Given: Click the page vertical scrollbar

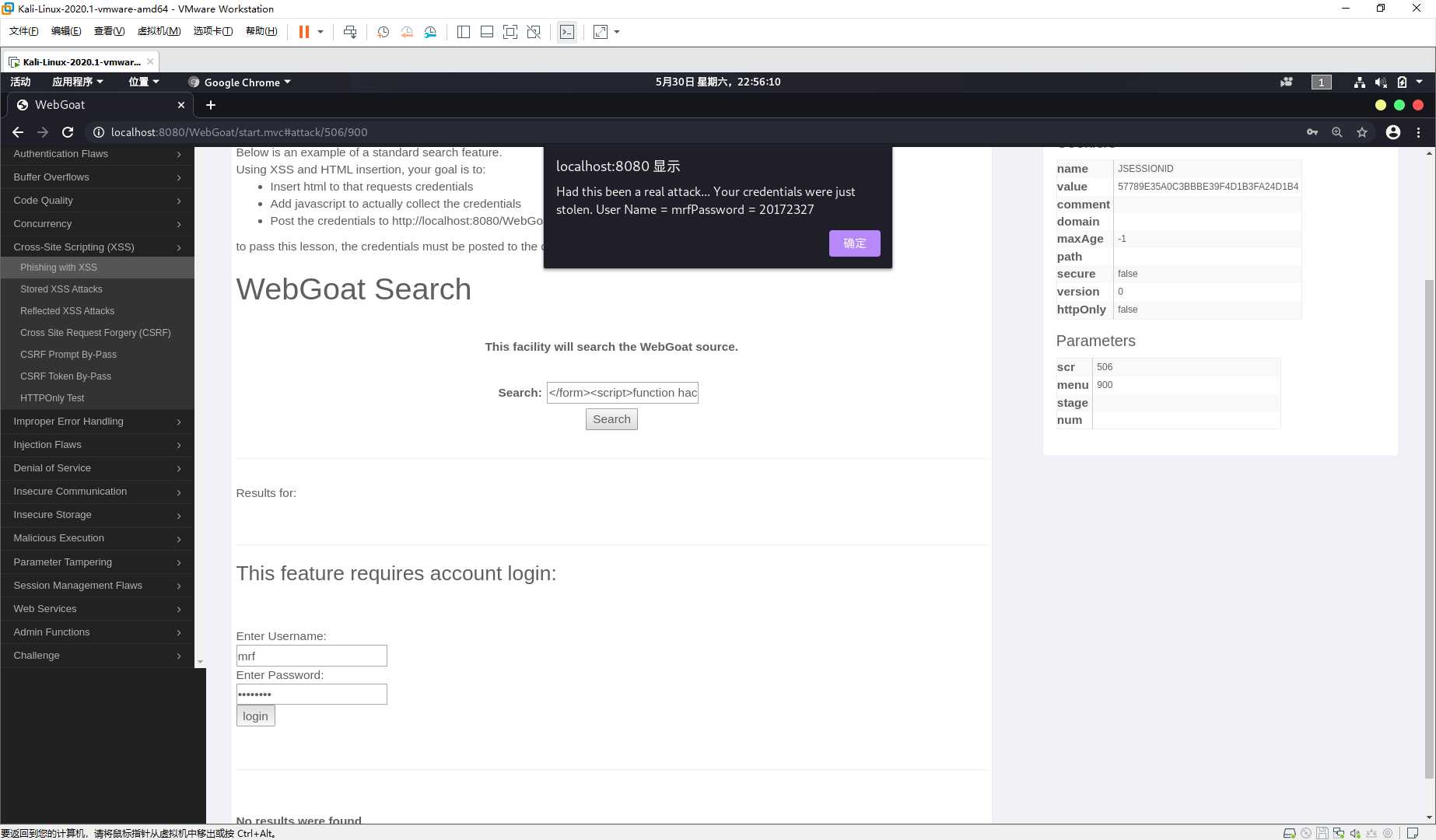Looking at the screenshot, I should (x=1429, y=529).
